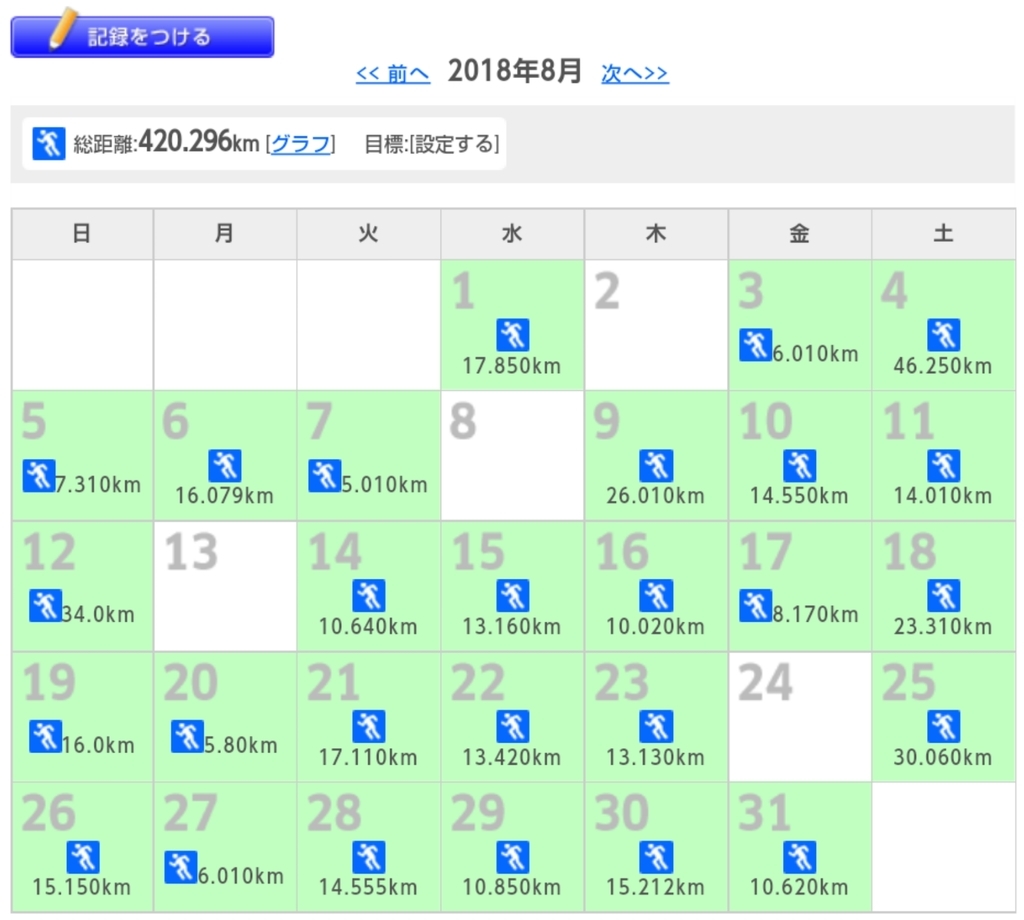
Task: Click the runner icon on August 21
Action: pyautogui.click(x=369, y=726)
